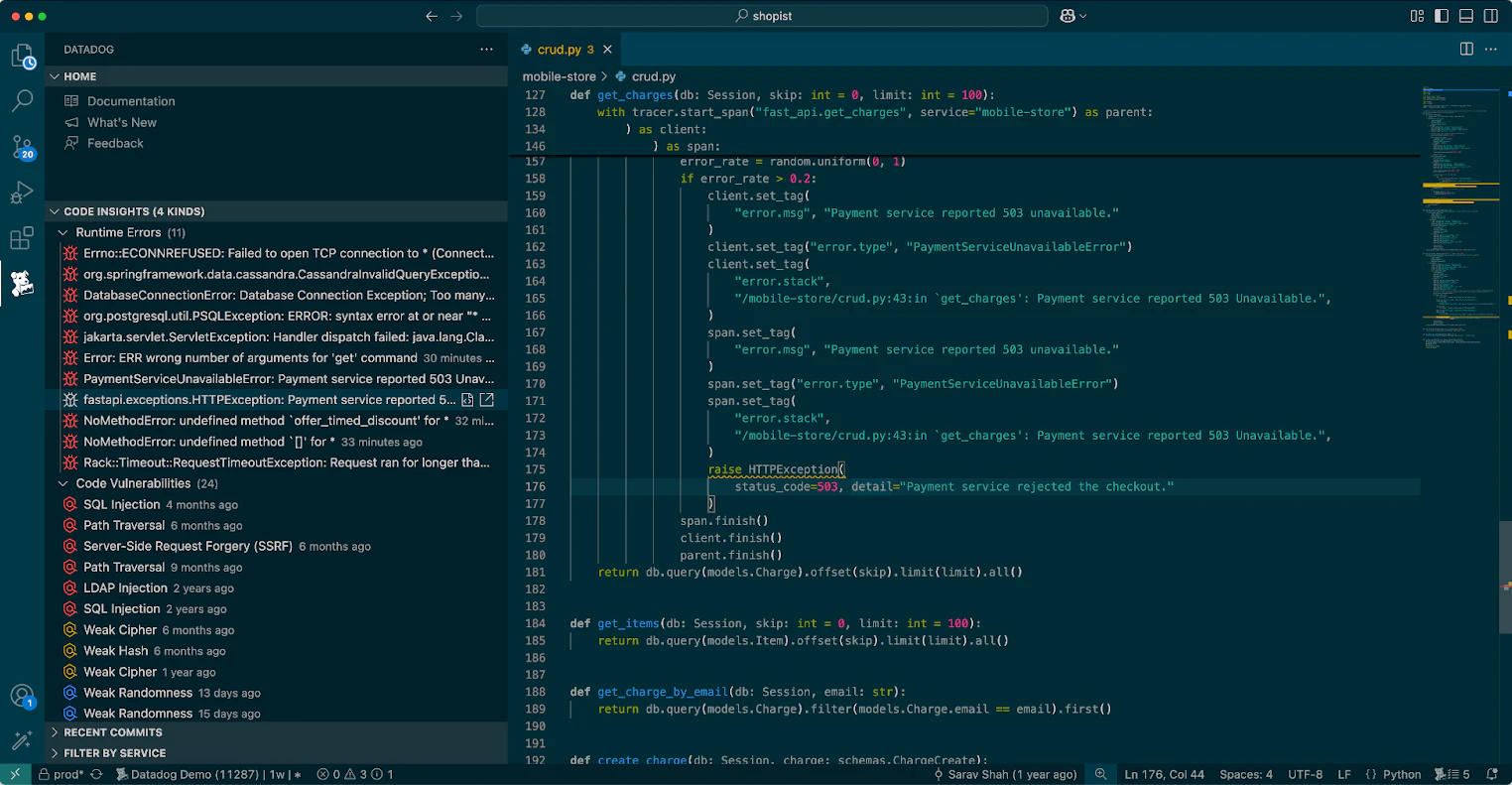Image resolution: width=1512 pixels, height=785 pixels.
Task: Open the Documentation link
Action: [x=130, y=101]
